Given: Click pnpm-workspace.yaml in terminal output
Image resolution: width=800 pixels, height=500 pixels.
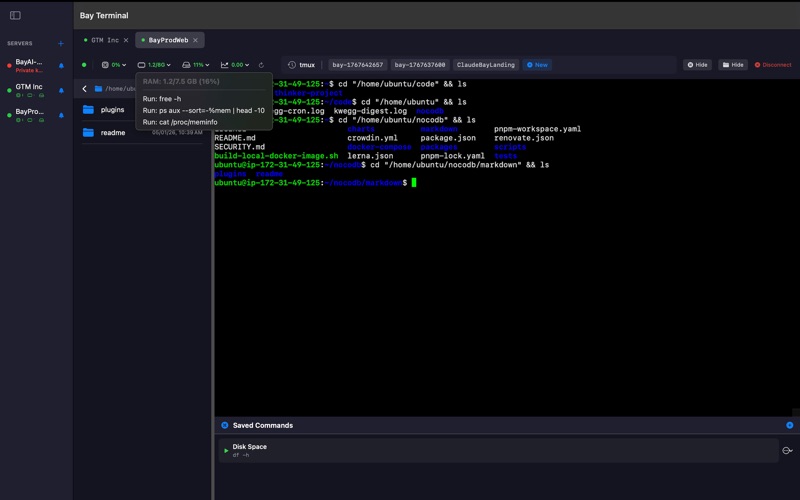Looking at the screenshot, I should point(537,129).
